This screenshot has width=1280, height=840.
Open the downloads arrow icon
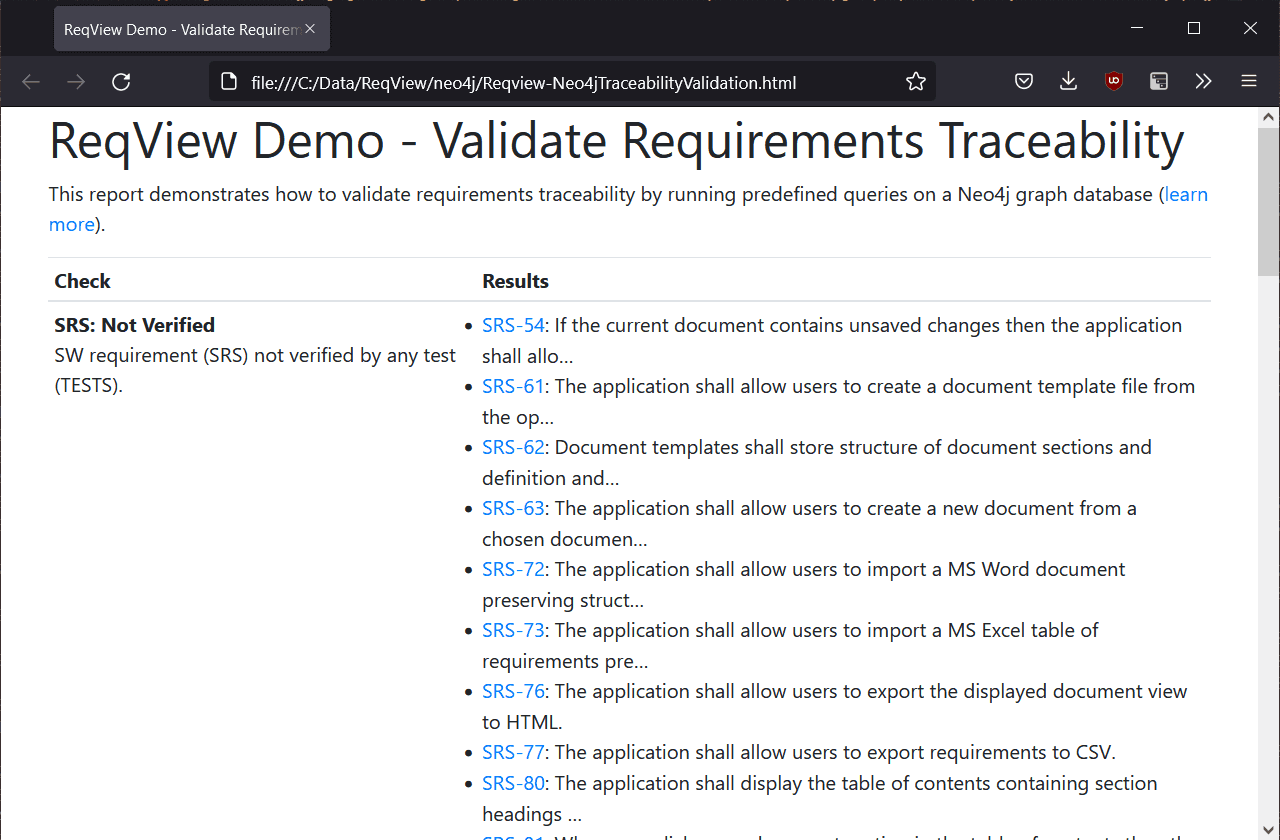(x=1069, y=82)
